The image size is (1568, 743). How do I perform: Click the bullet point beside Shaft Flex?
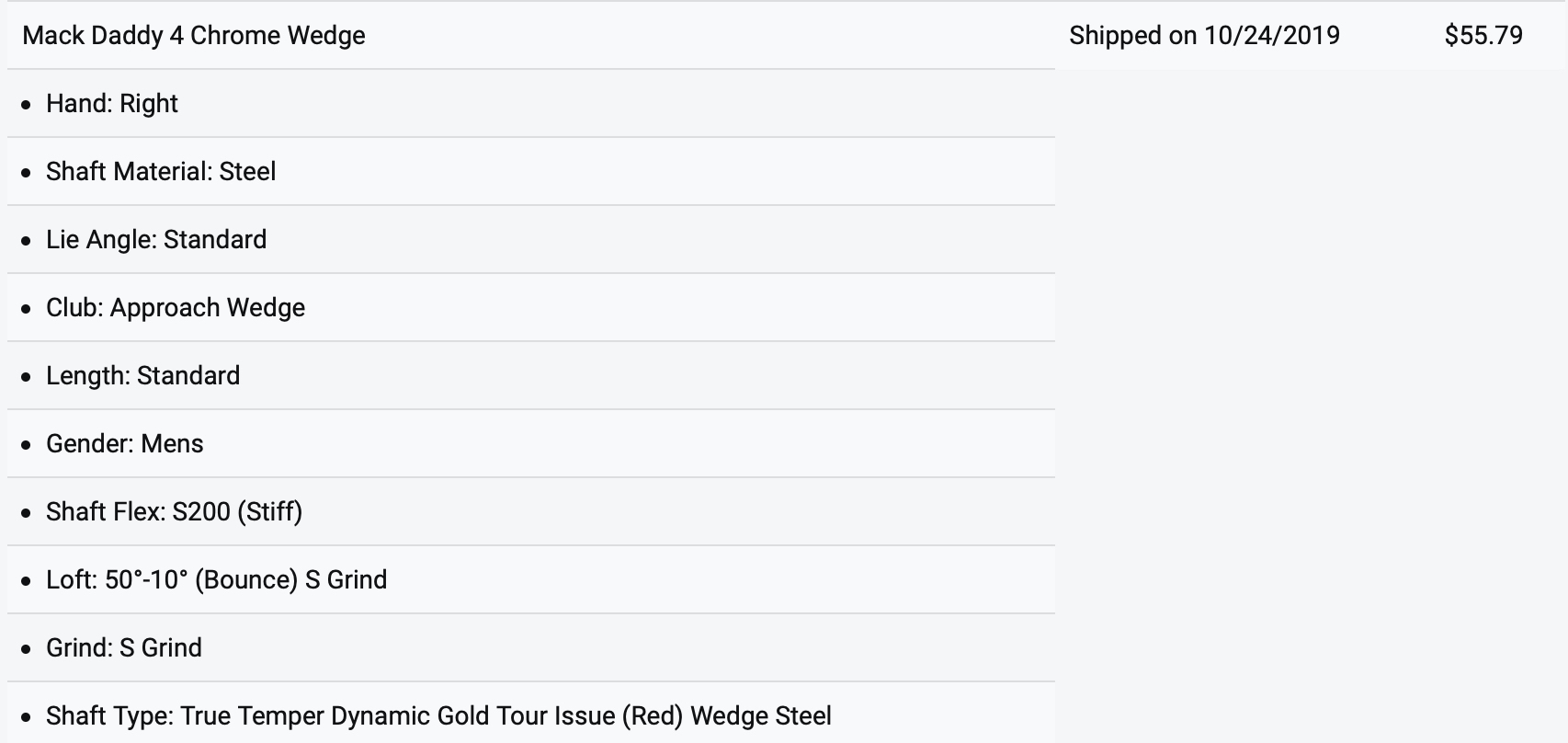pos(27,513)
